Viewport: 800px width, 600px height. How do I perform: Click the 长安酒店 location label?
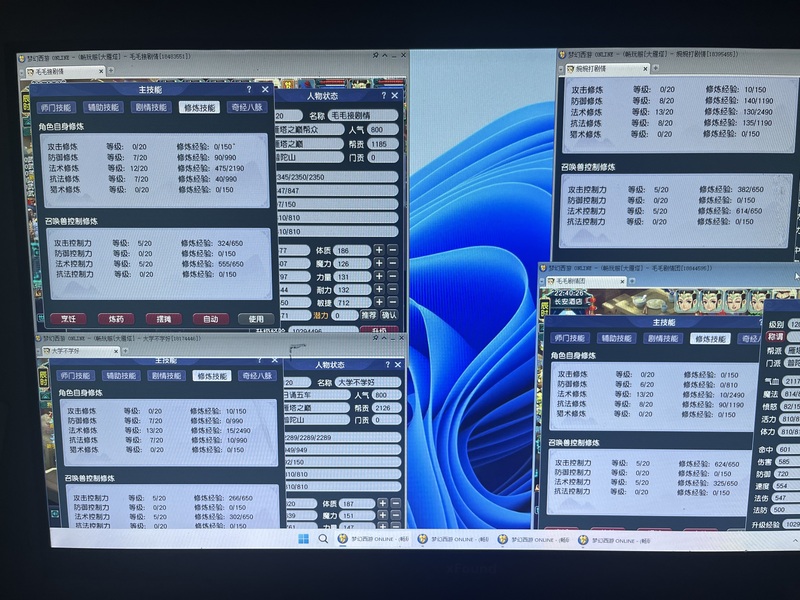(x=568, y=302)
